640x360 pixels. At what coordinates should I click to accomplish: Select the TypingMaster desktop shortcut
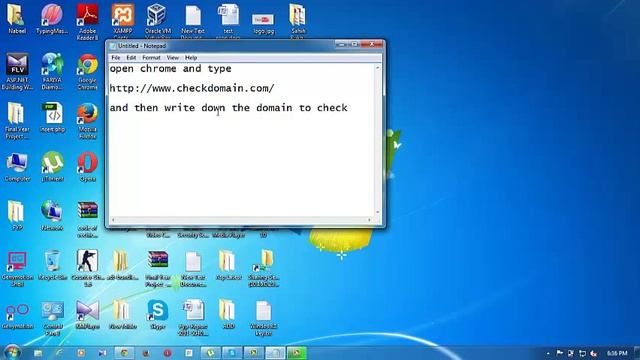click(x=52, y=19)
